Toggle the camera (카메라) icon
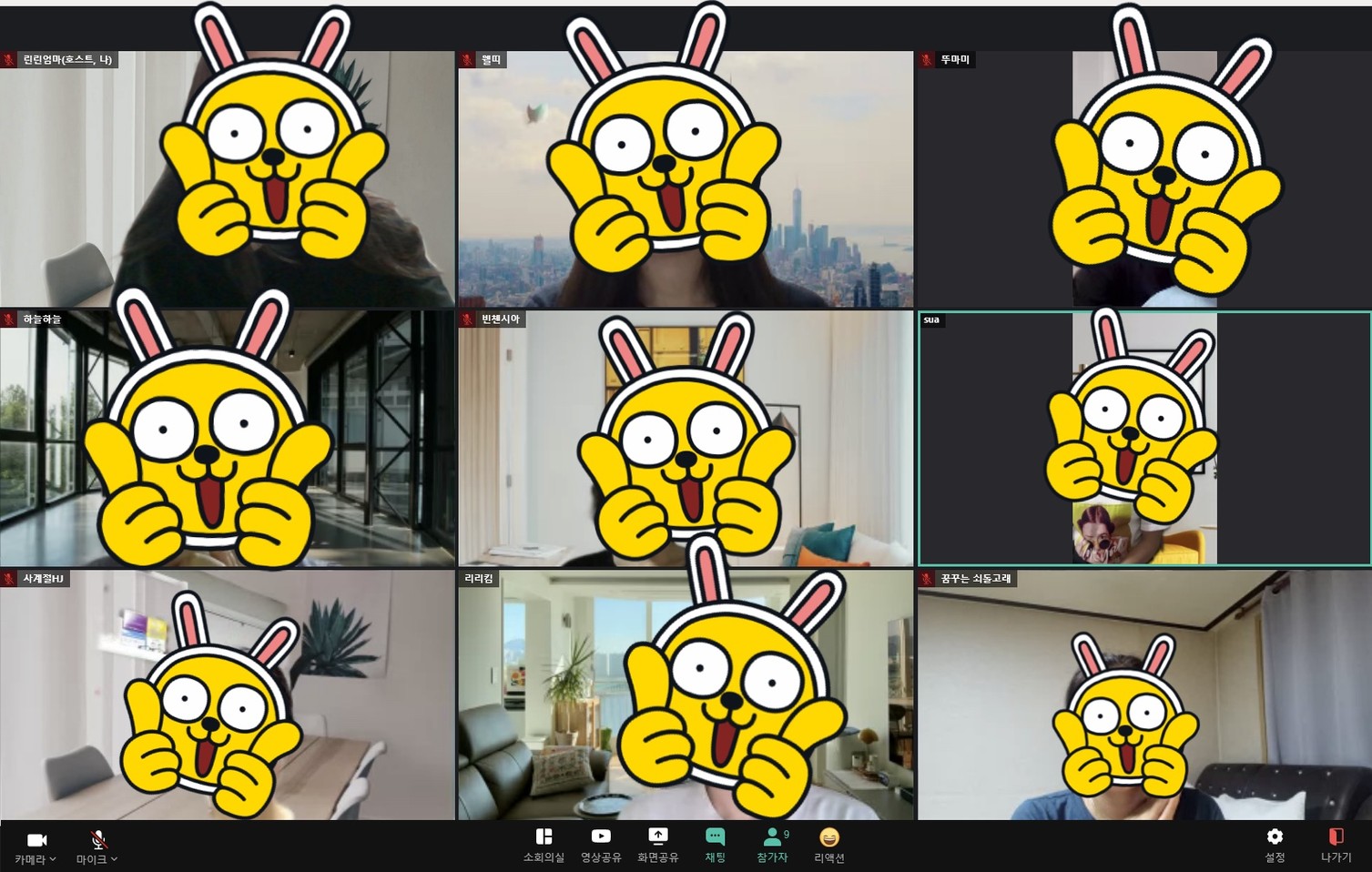Screen dimensions: 1372x872 pos(36,839)
